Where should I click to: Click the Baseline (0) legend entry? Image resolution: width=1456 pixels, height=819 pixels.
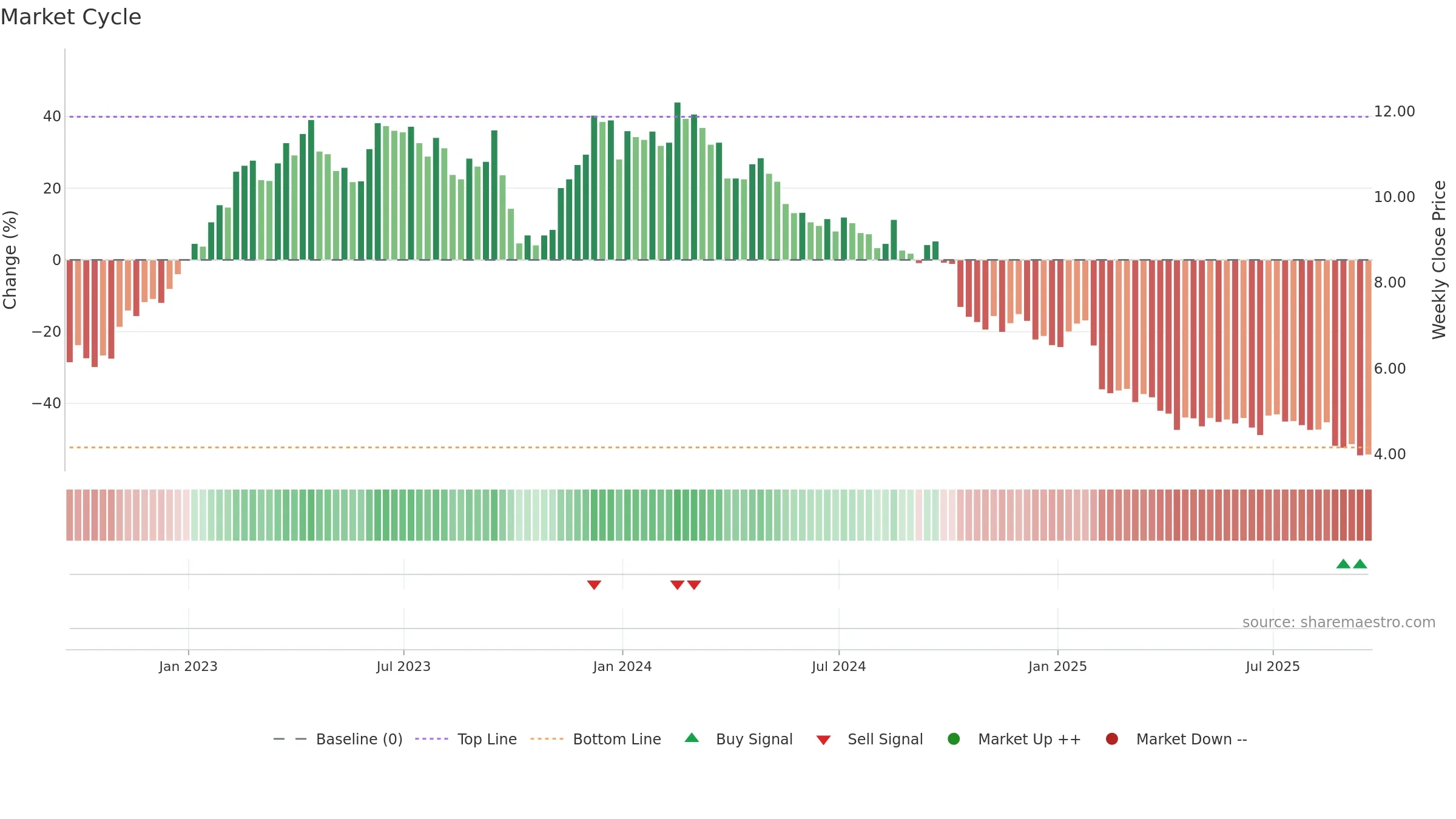[338, 739]
